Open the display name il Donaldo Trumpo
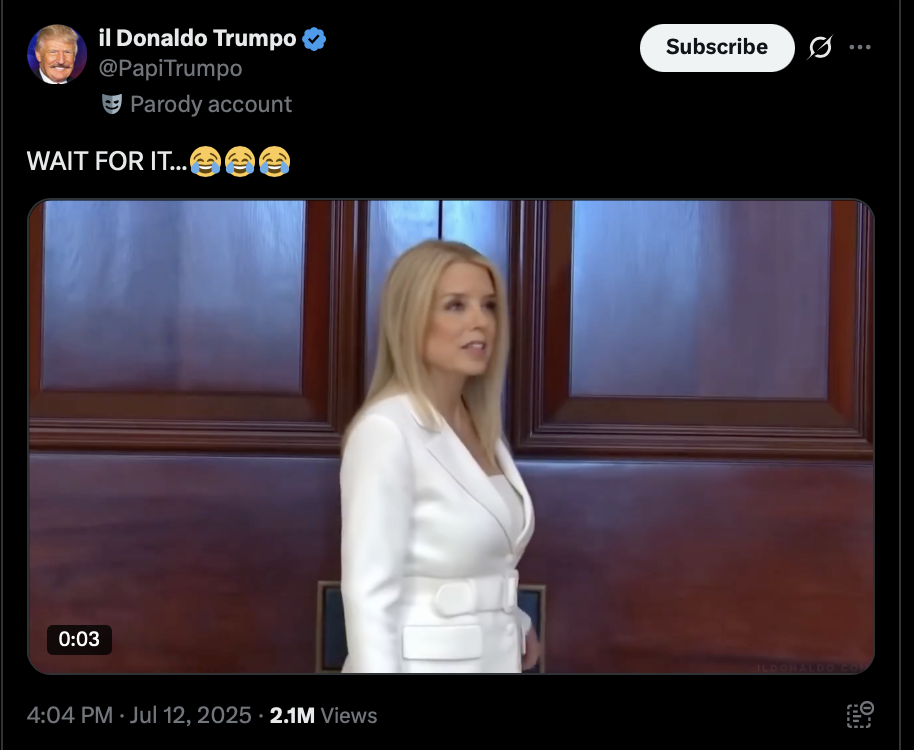 pyautogui.click(x=198, y=38)
